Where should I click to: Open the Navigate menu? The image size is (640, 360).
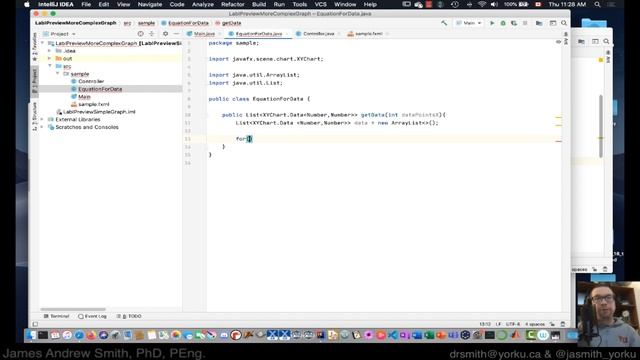pyautogui.click(x=150, y=4)
